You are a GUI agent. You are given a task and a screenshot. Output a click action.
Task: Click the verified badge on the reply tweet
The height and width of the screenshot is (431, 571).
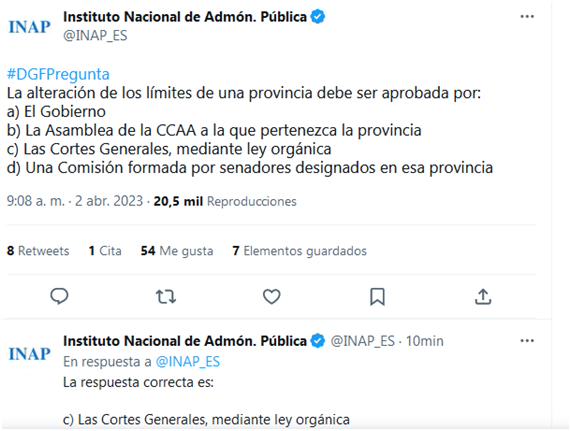pyautogui.click(x=318, y=341)
